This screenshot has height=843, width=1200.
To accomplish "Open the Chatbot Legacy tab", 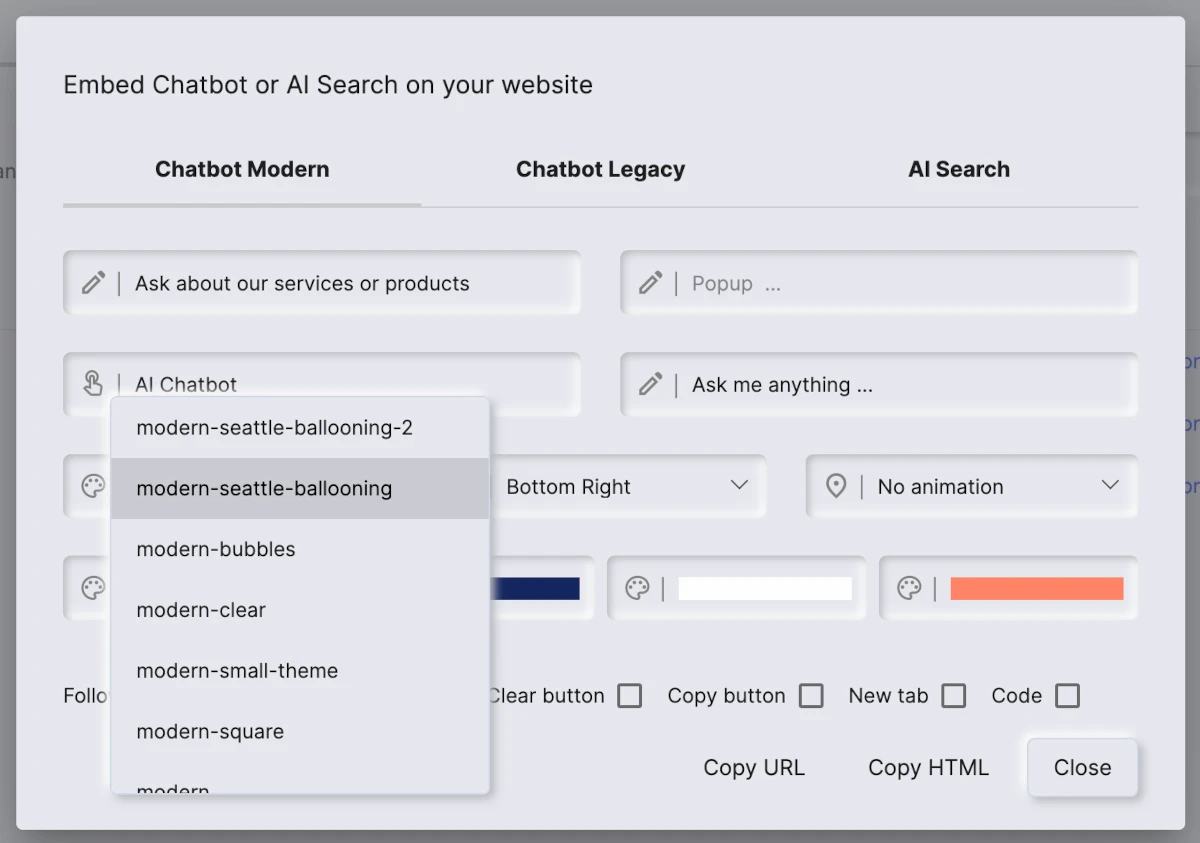I will [x=600, y=170].
